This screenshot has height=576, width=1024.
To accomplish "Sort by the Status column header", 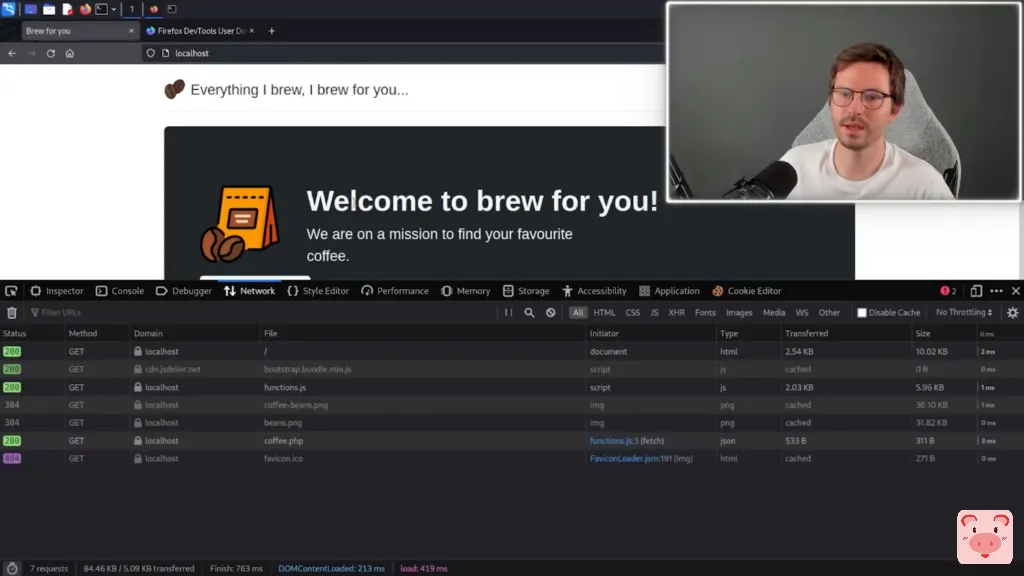I will click(x=33, y=334).
